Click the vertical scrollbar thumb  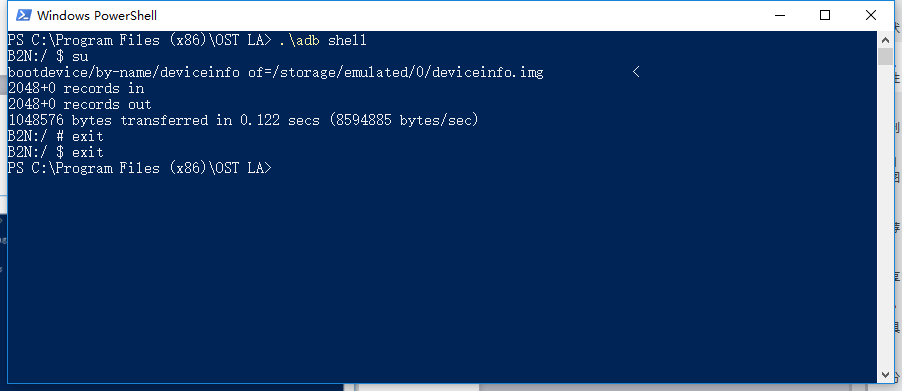click(886, 57)
